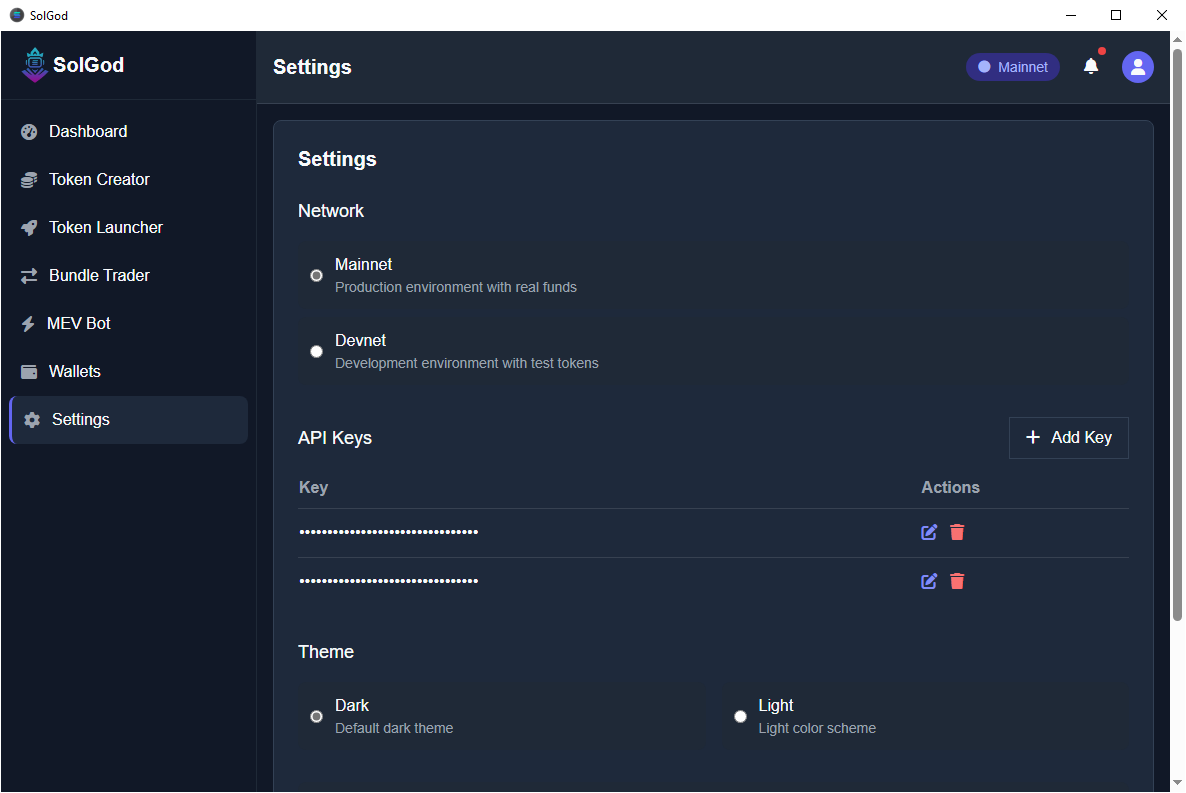Choose the Dark theme radio button

[x=317, y=716]
